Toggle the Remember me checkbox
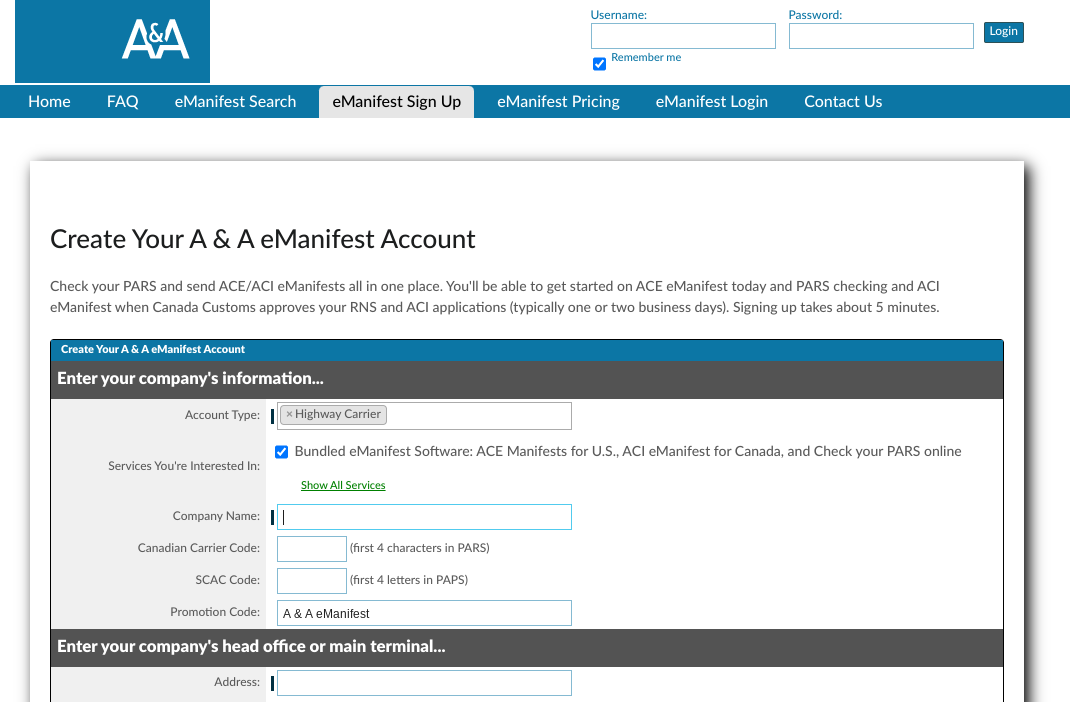The height and width of the screenshot is (702, 1070). pyautogui.click(x=599, y=64)
